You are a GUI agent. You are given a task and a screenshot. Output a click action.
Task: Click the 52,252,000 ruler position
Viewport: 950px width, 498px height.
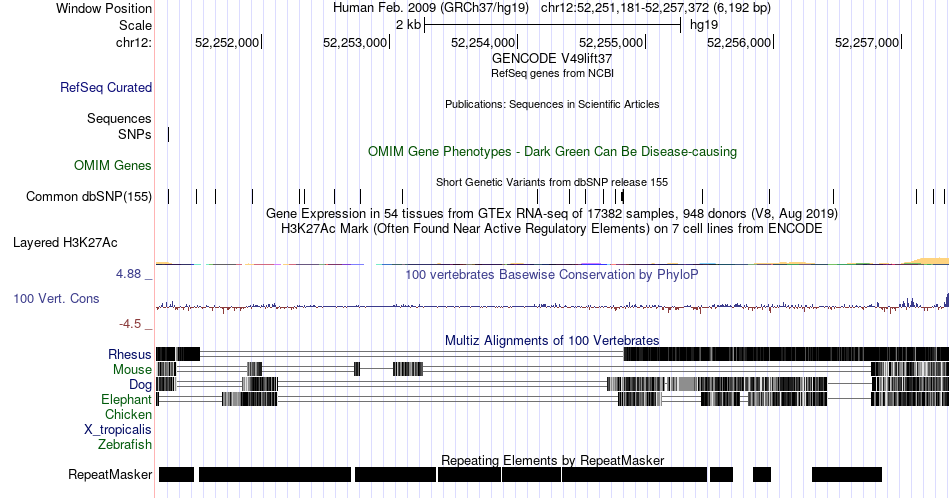227,42
